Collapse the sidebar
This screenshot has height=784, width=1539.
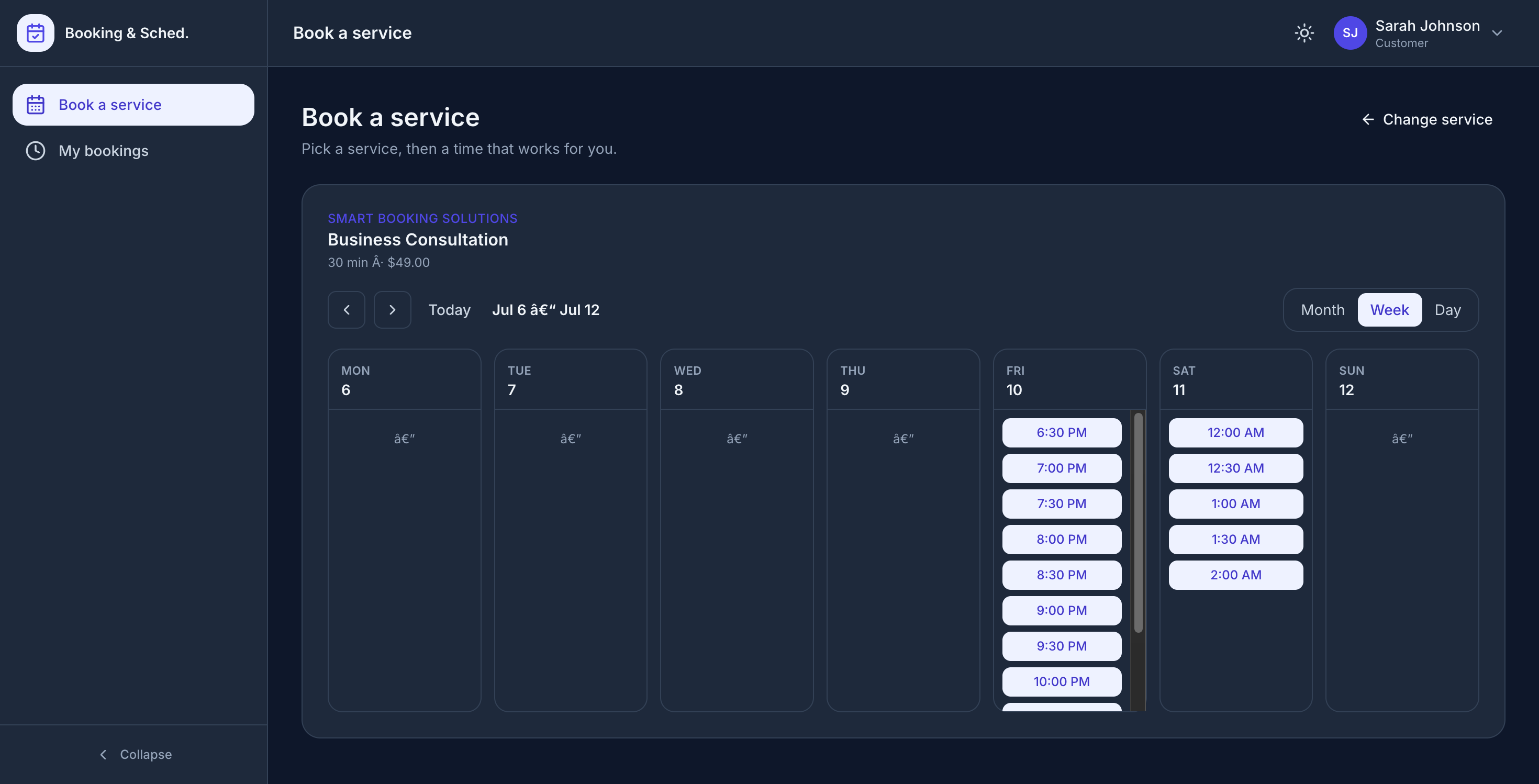[135, 754]
